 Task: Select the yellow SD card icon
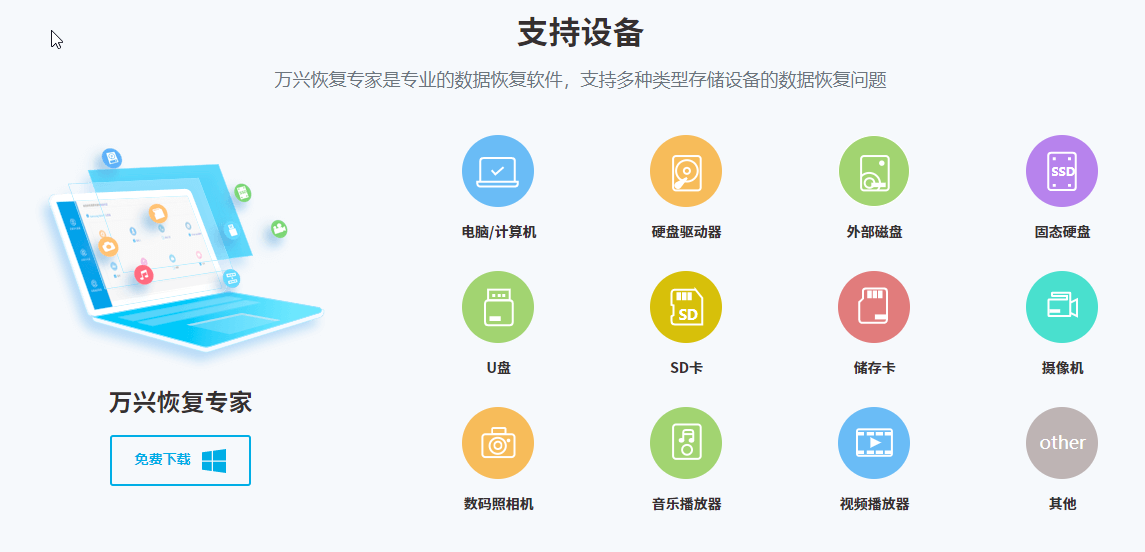(x=686, y=307)
